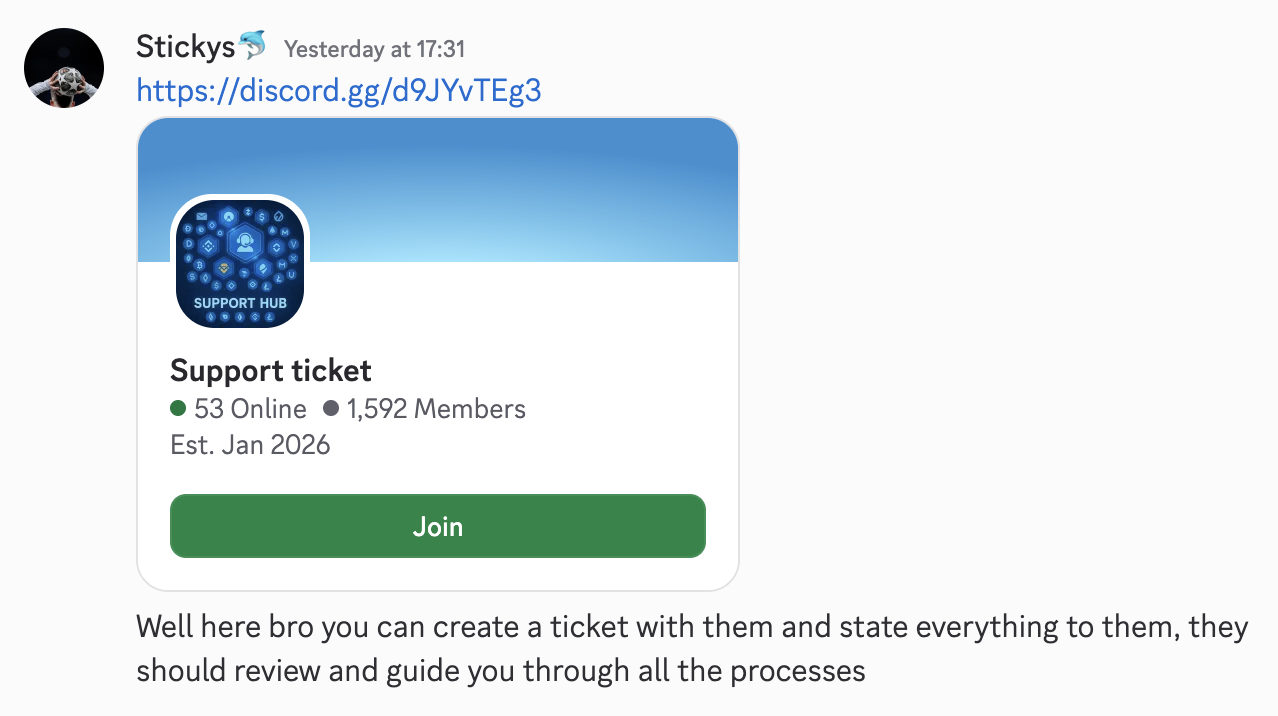
Task: Click the gray members indicator dot
Action: (x=331, y=408)
